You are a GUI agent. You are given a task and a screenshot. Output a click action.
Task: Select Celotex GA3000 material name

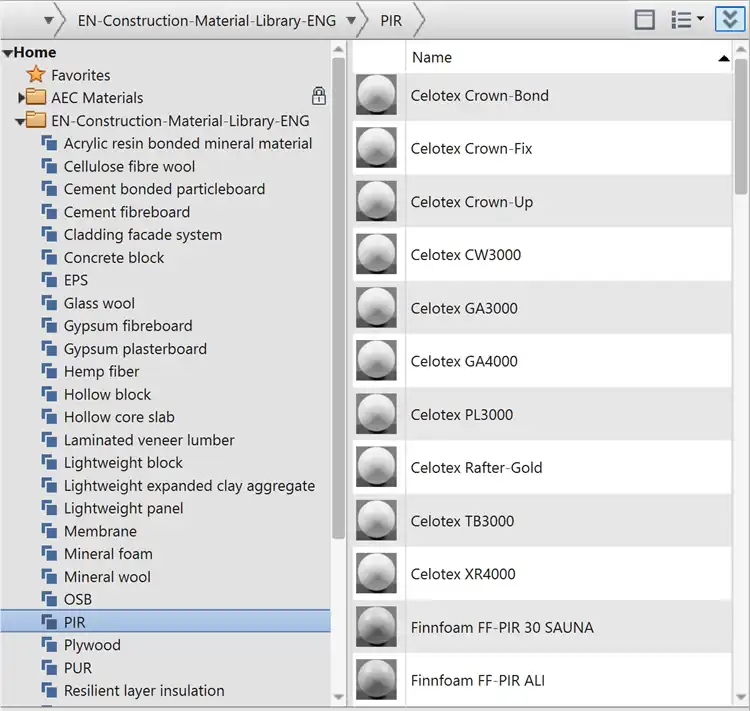pos(464,308)
